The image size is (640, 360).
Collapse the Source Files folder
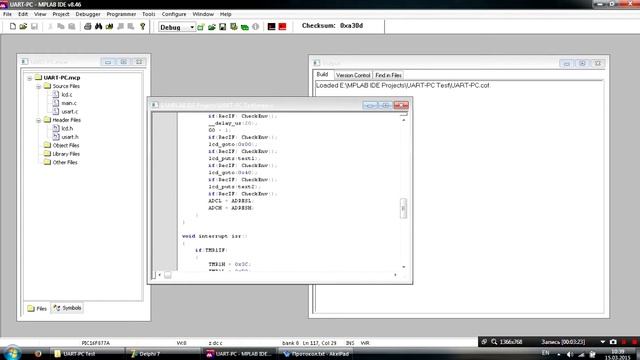[x=38, y=87]
